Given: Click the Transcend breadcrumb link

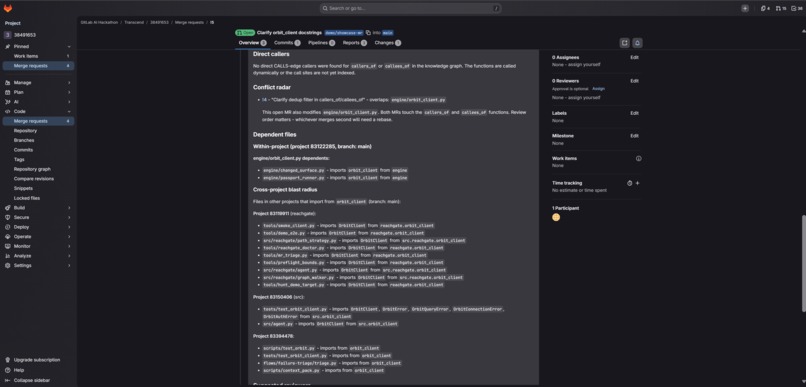Looking at the screenshot, I should click(x=135, y=23).
